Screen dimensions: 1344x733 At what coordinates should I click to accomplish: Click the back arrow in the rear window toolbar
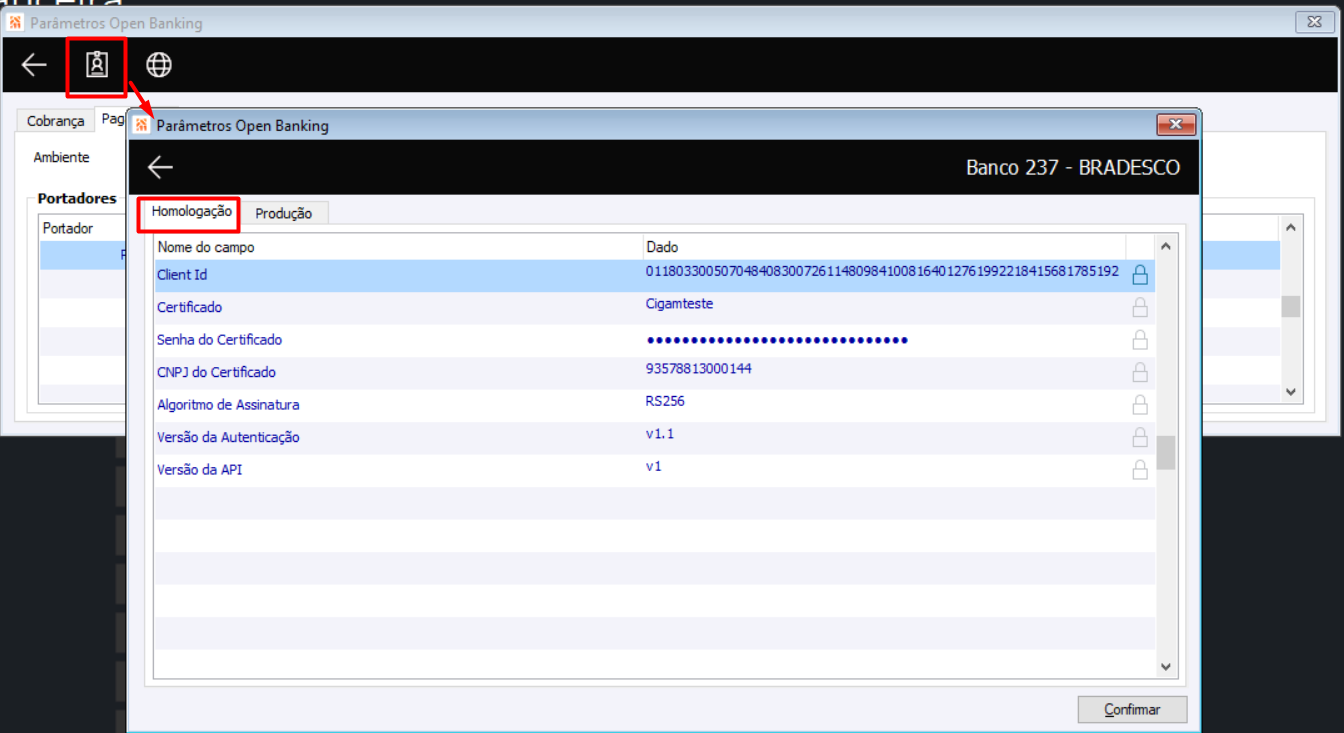[x=34, y=65]
